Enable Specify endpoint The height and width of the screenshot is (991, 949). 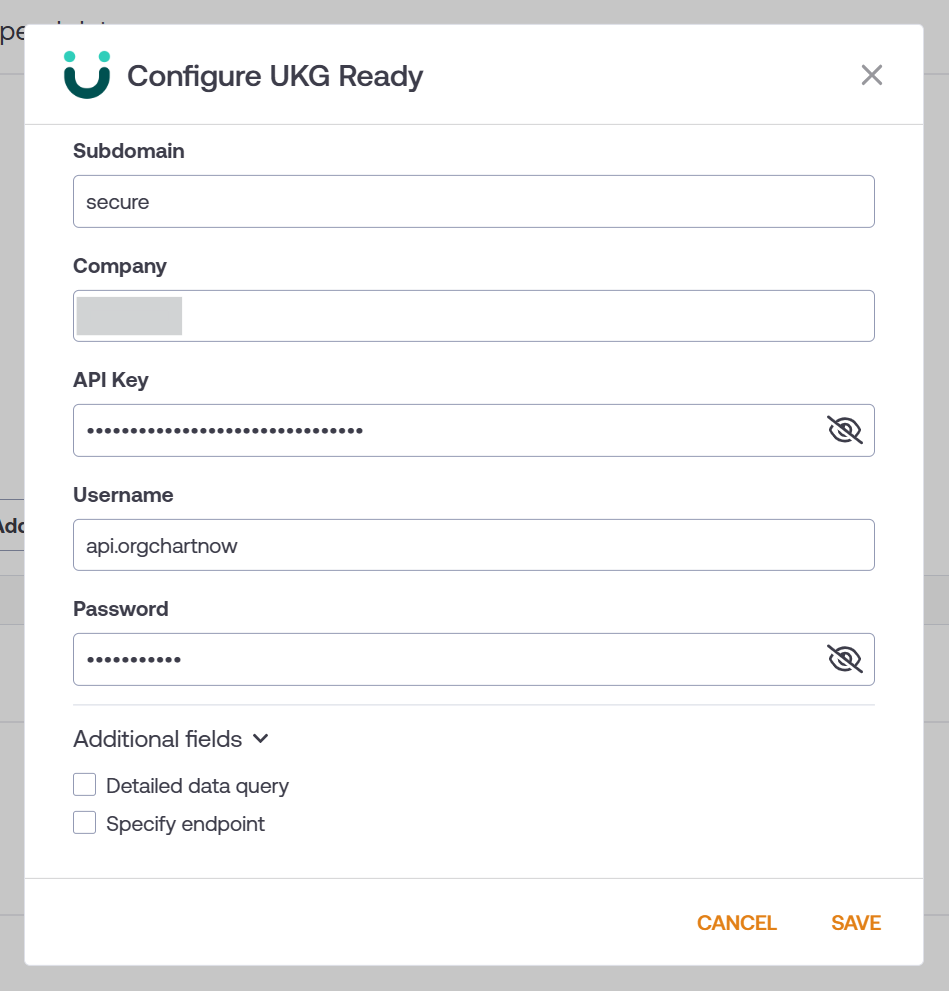[x=84, y=822]
